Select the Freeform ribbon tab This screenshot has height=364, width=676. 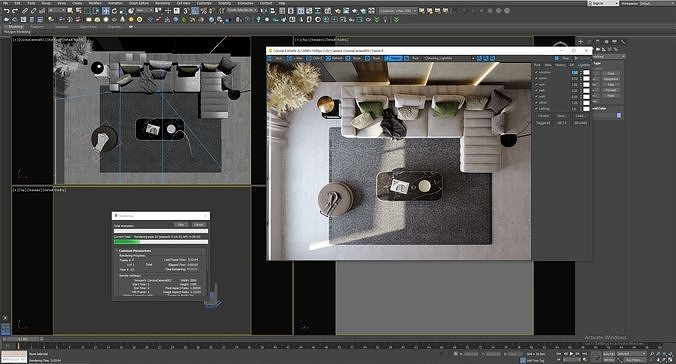click(x=37, y=27)
